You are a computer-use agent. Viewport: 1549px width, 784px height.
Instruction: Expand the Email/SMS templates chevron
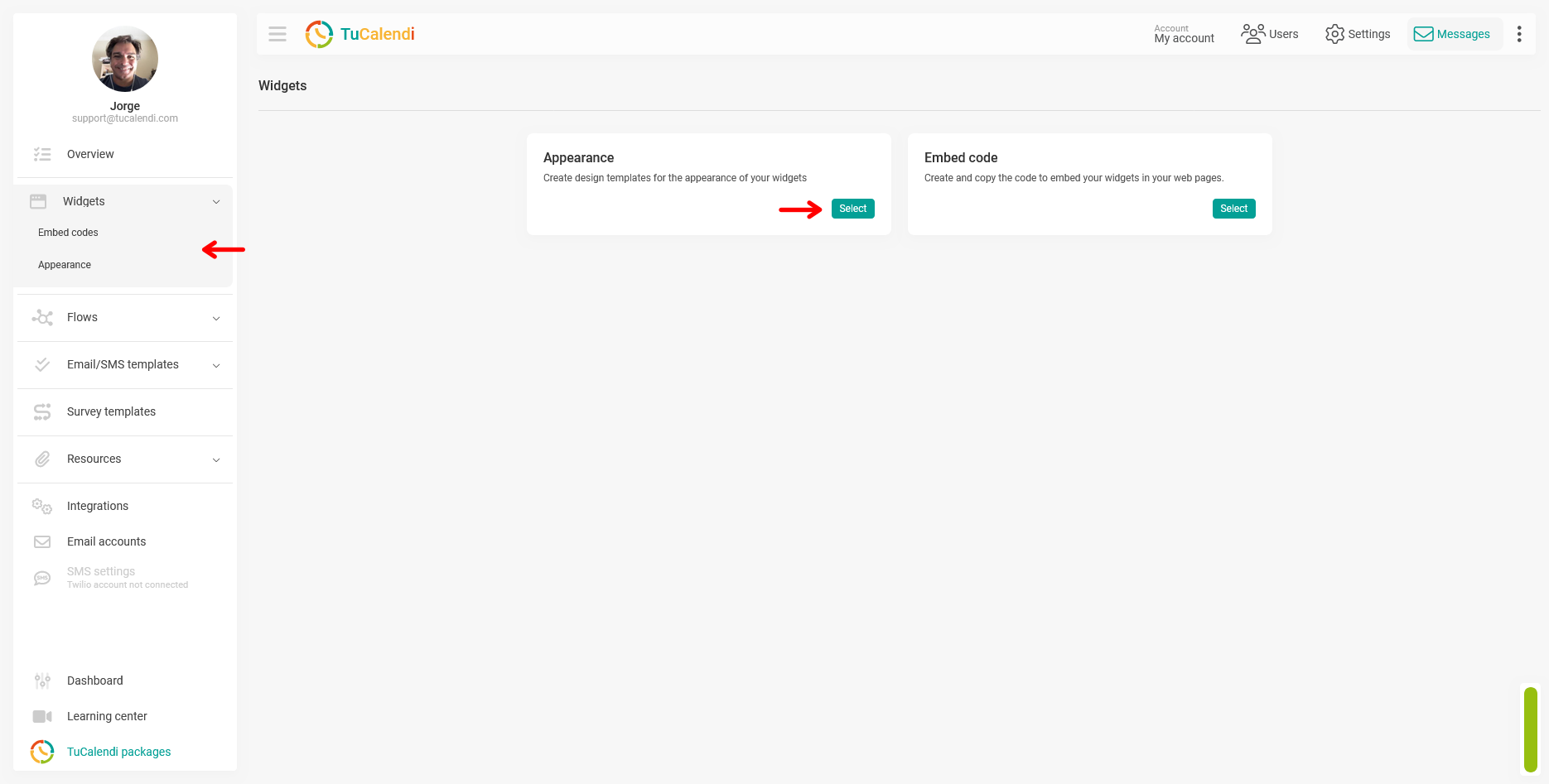pos(216,365)
